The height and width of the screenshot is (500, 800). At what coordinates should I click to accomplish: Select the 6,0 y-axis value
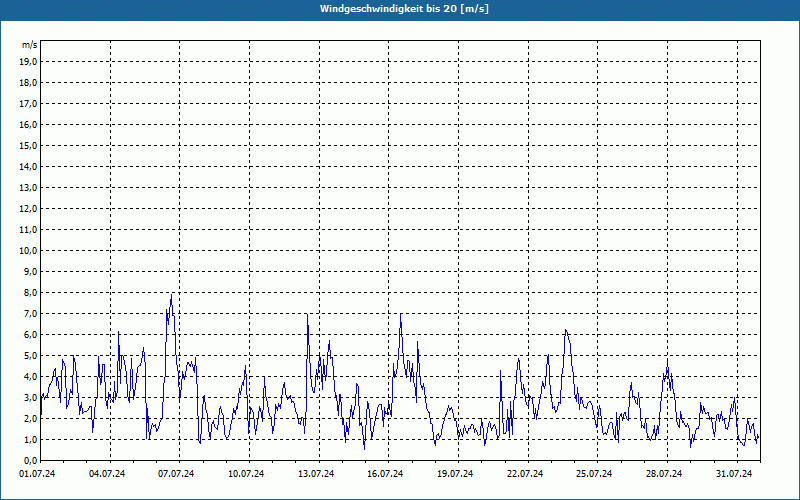[x=30, y=335]
